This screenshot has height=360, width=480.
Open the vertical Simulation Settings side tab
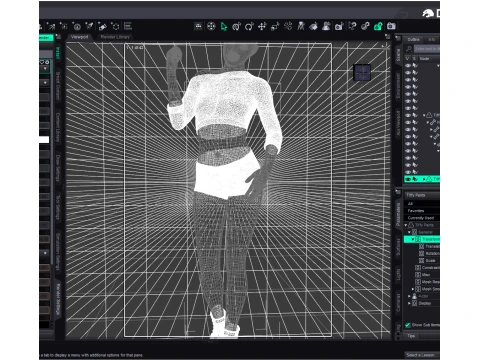pos(58,251)
